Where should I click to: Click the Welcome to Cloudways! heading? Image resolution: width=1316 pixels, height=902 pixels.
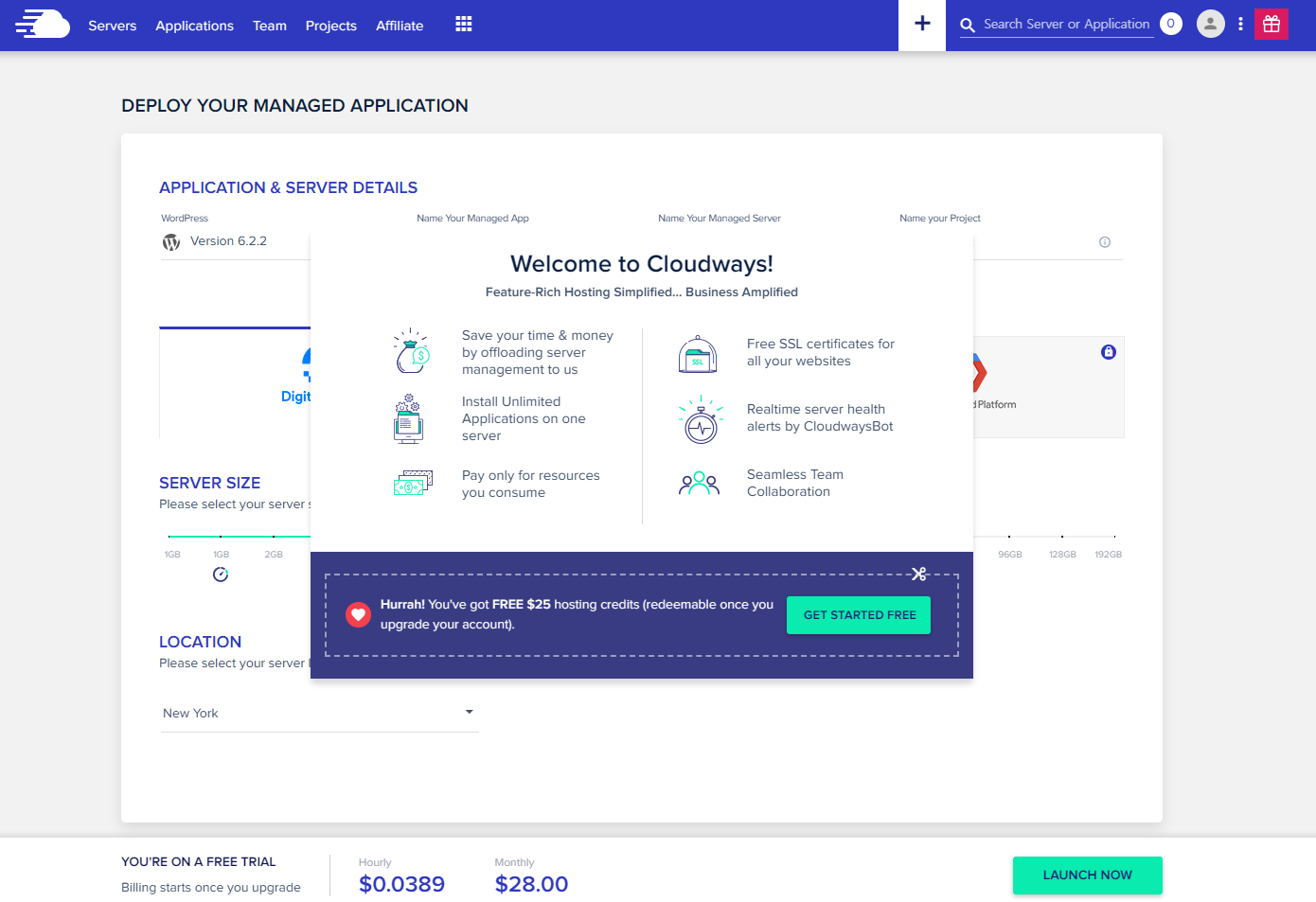pos(642,264)
